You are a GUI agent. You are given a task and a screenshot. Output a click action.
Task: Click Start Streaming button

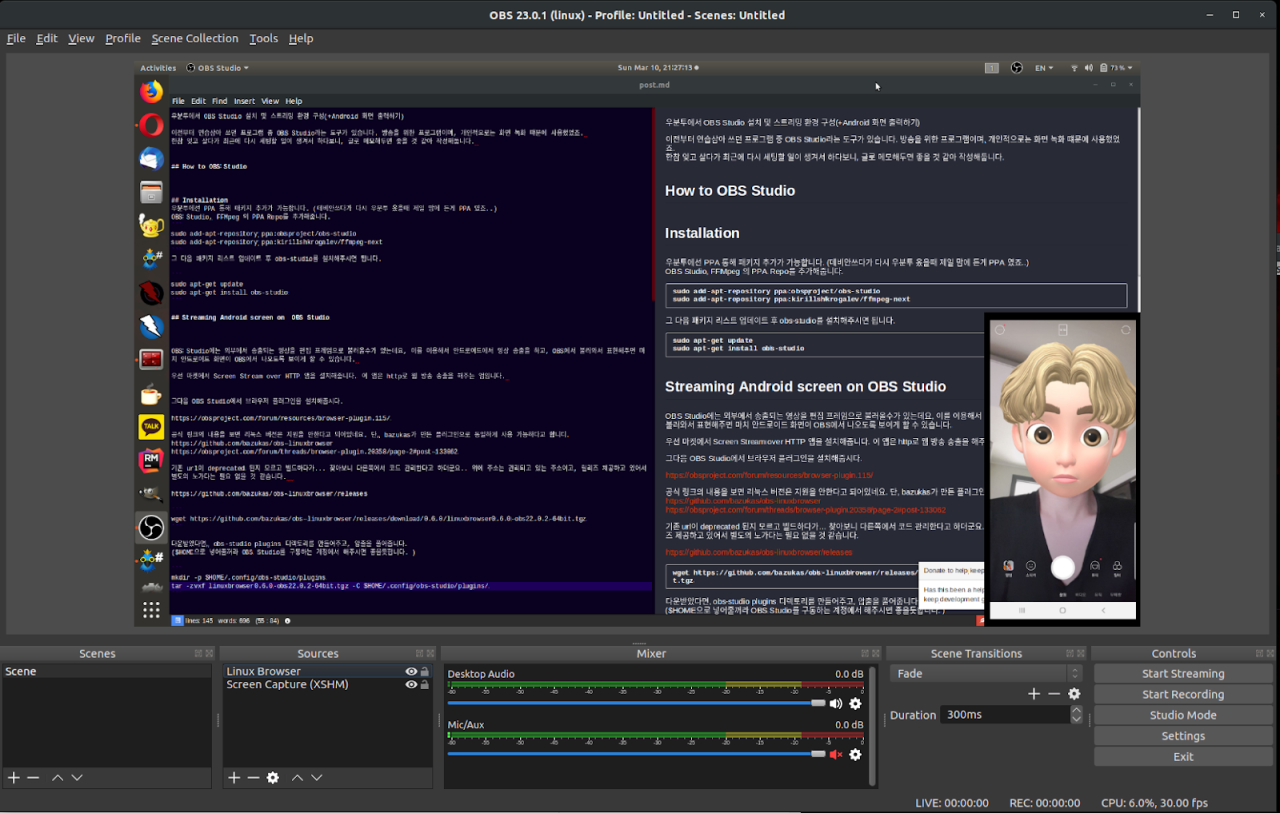point(1183,674)
